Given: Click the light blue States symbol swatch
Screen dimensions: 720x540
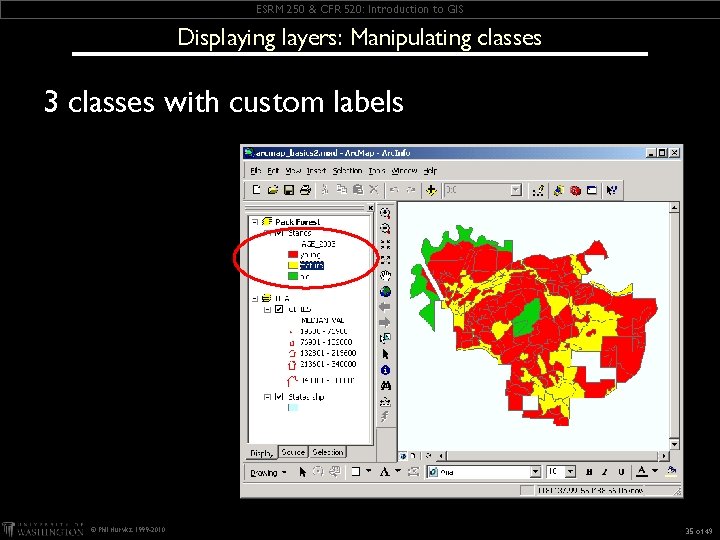Looking at the screenshot, I should pyautogui.click(x=293, y=407).
